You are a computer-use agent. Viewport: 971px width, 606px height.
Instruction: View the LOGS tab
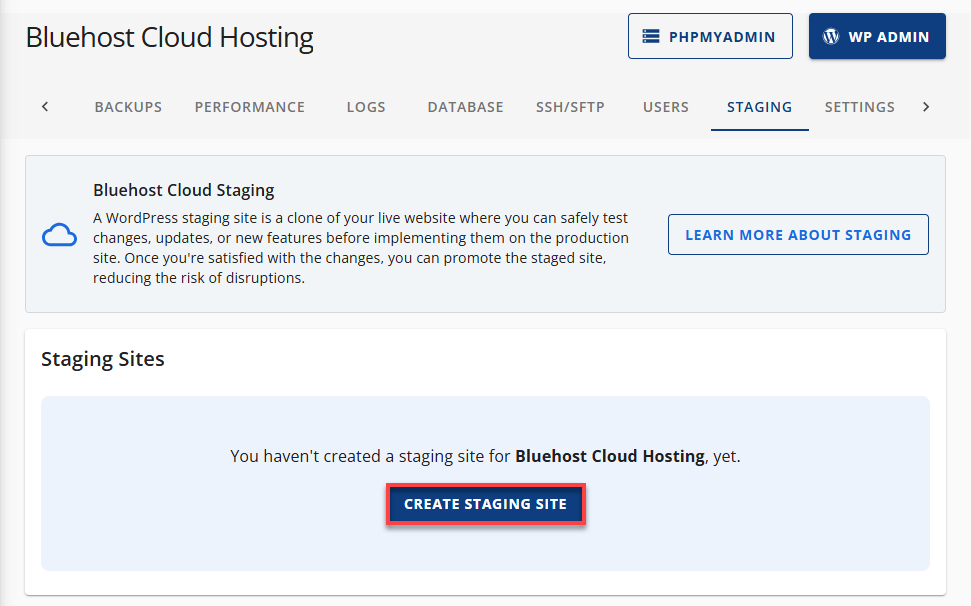pos(365,107)
